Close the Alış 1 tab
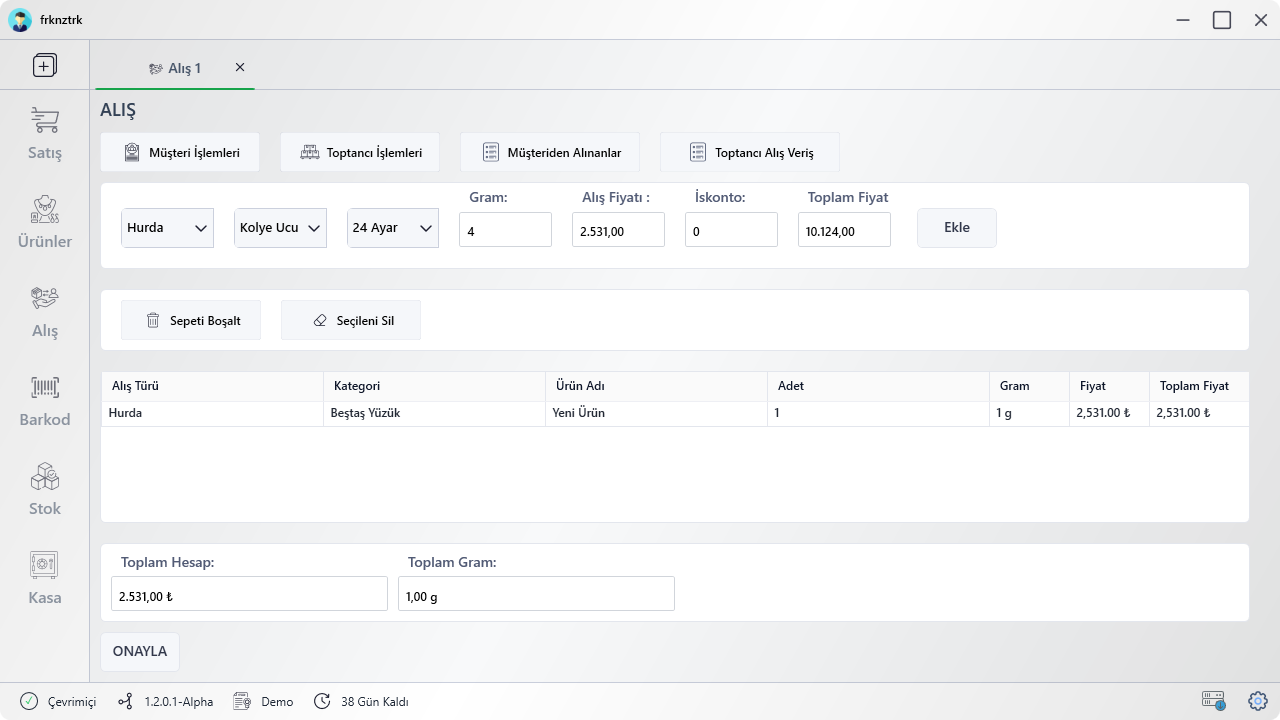 [240, 67]
